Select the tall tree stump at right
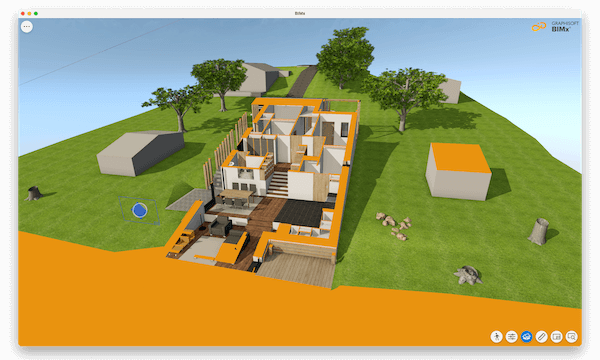 [x=539, y=231]
